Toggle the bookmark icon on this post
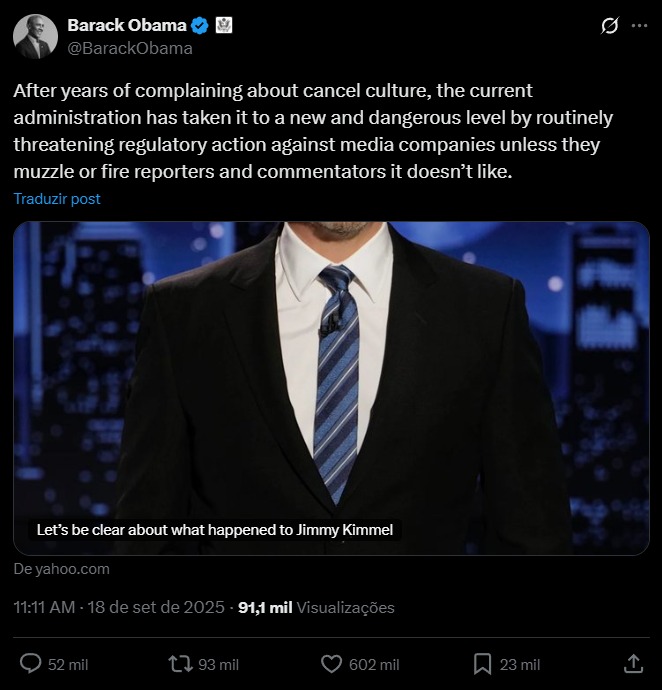The image size is (662, 690). coord(482,664)
